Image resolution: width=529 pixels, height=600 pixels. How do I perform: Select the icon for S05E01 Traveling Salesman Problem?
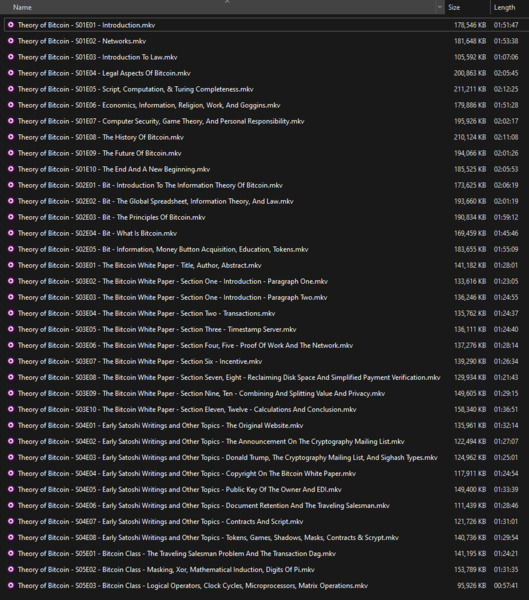coord(11,553)
